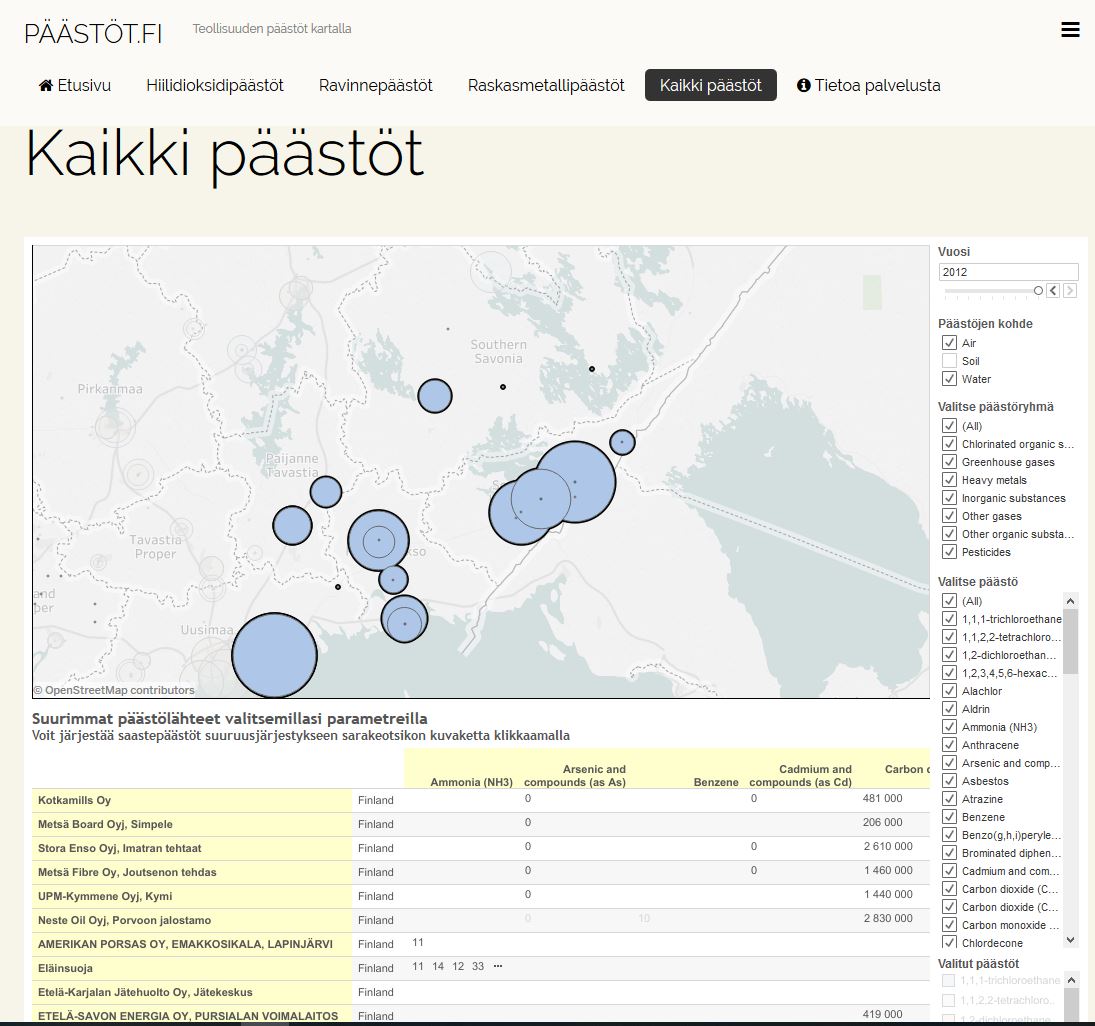Open the hamburger menu icon
This screenshot has height=1026, width=1095.
click(x=1070, y=30)
